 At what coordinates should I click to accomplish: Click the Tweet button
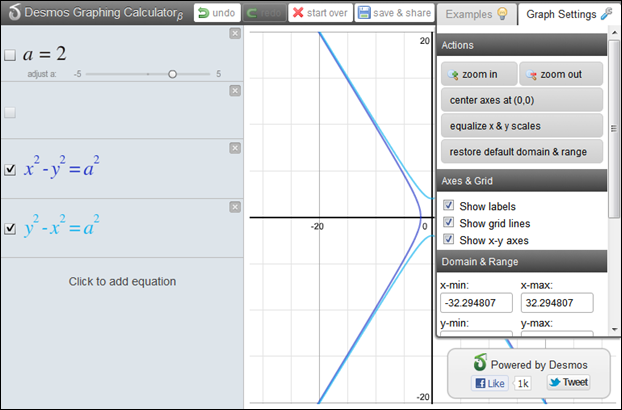pyautogui.click(x=569, y=382)
